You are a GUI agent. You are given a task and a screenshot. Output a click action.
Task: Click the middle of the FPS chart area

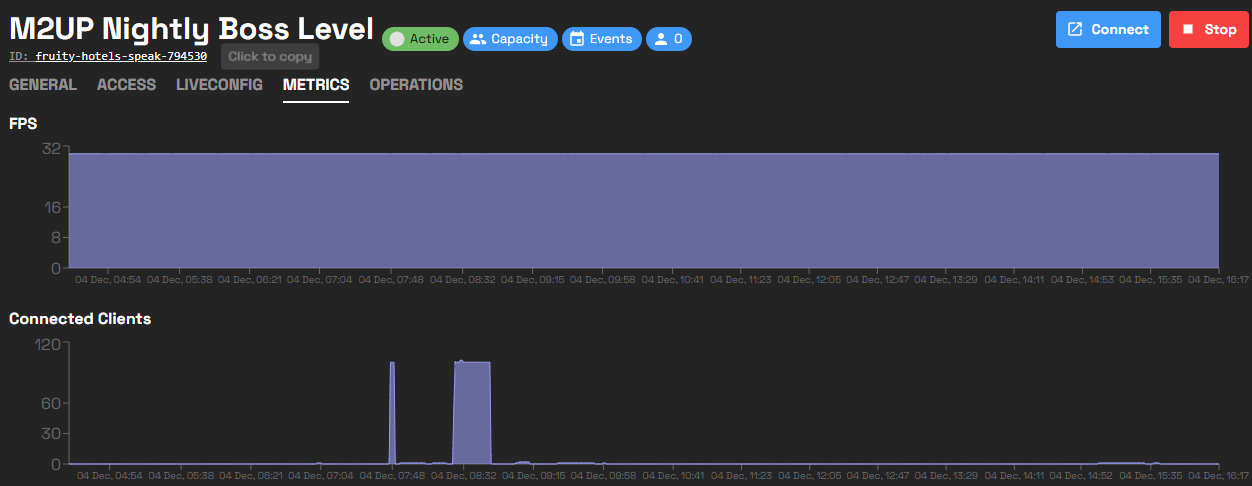coord(644,210)
